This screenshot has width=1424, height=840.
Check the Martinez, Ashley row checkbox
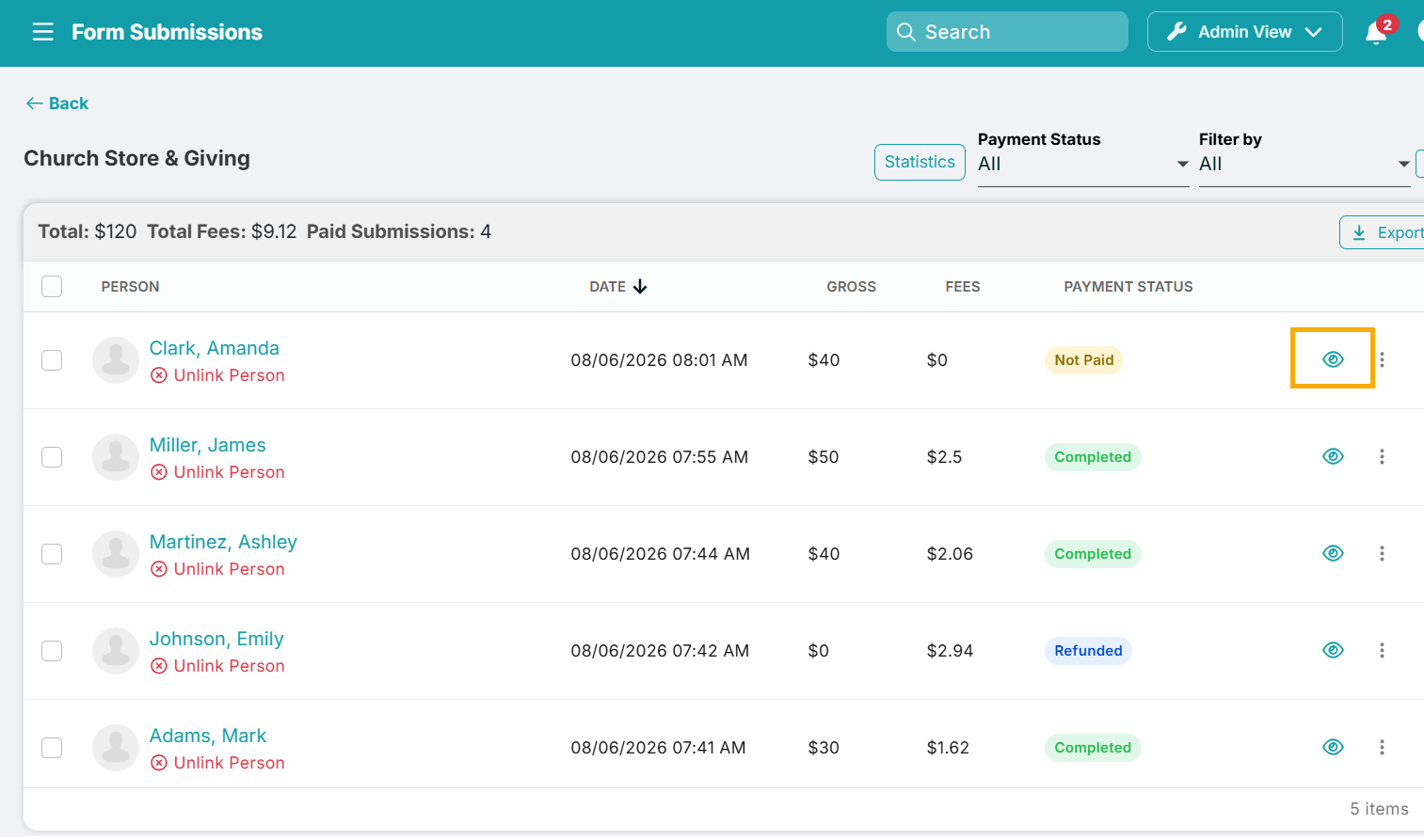52,554
